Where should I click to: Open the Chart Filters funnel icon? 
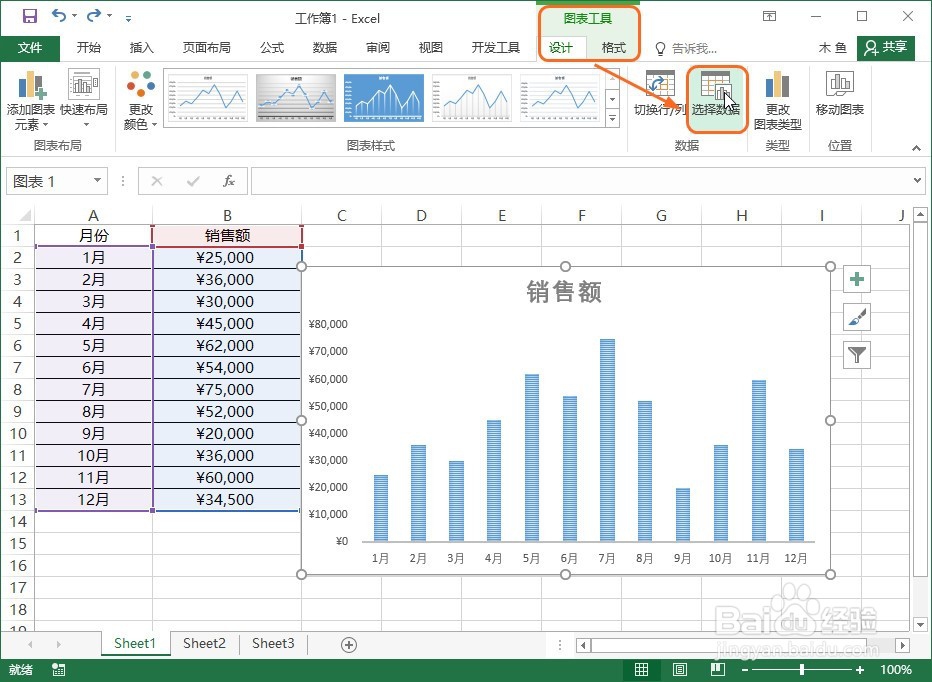pyautogui.click(x=856, y=355)
